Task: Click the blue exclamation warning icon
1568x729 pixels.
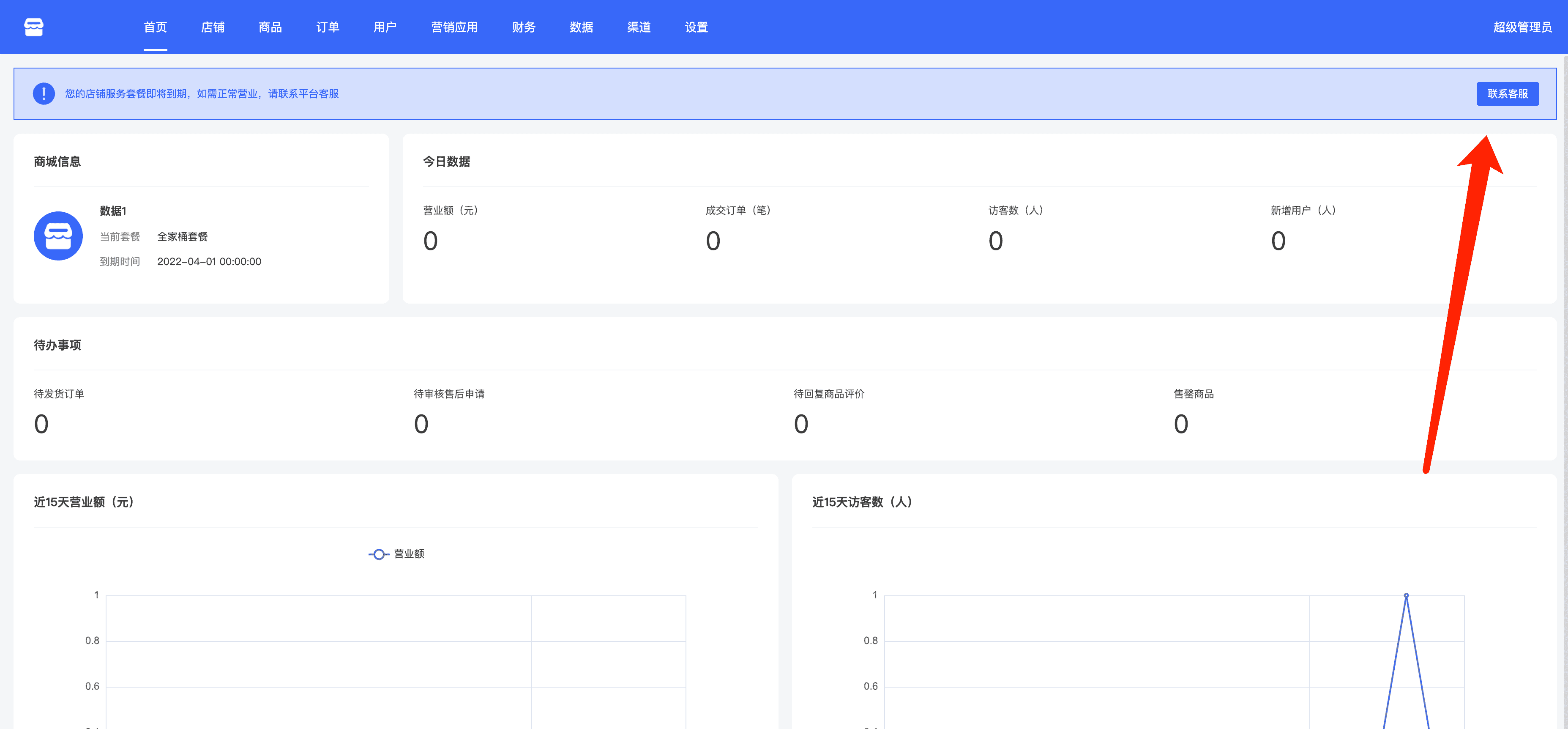Action: (44, 93)
